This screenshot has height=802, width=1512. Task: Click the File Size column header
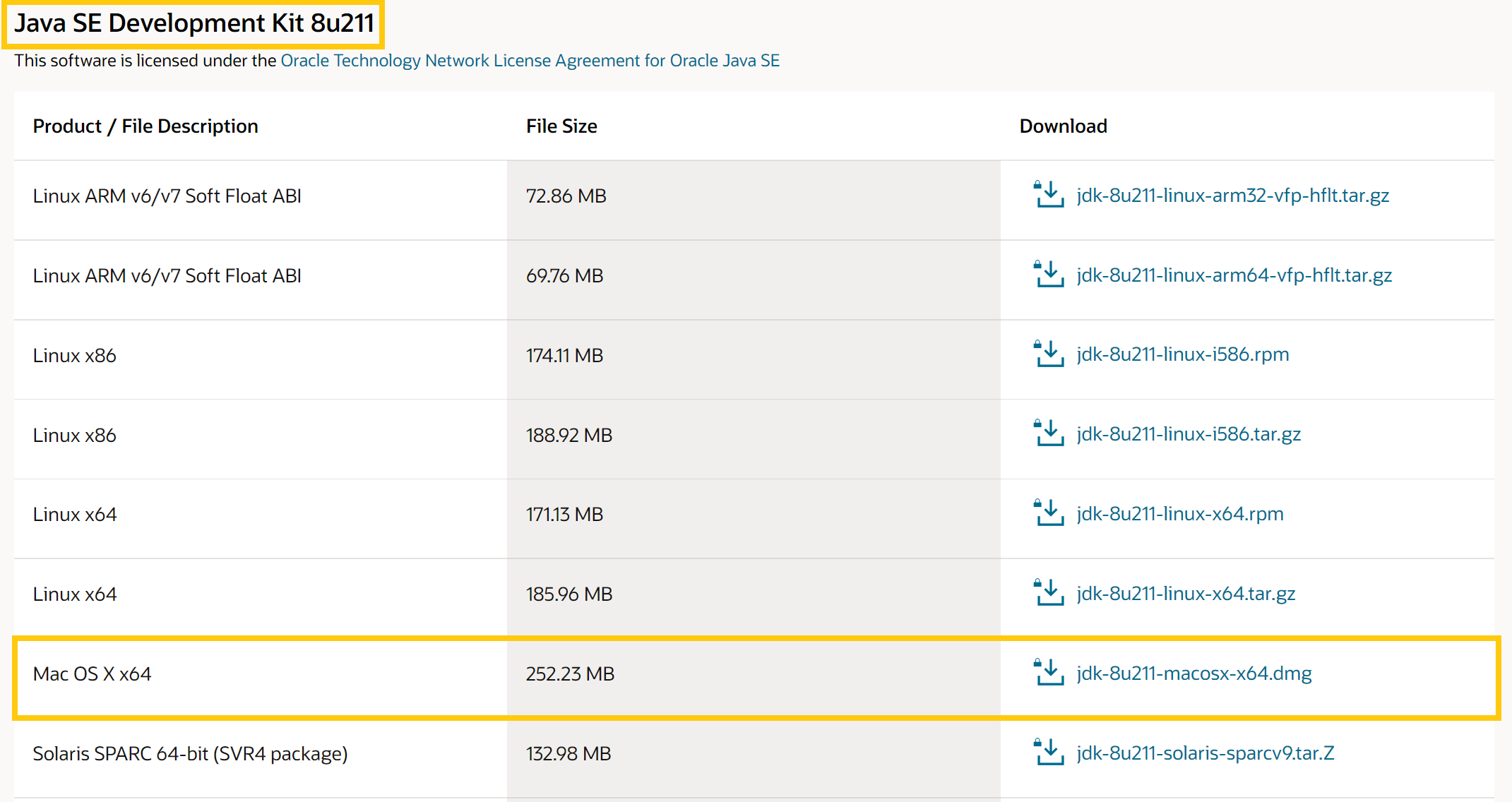coord(561,126)
